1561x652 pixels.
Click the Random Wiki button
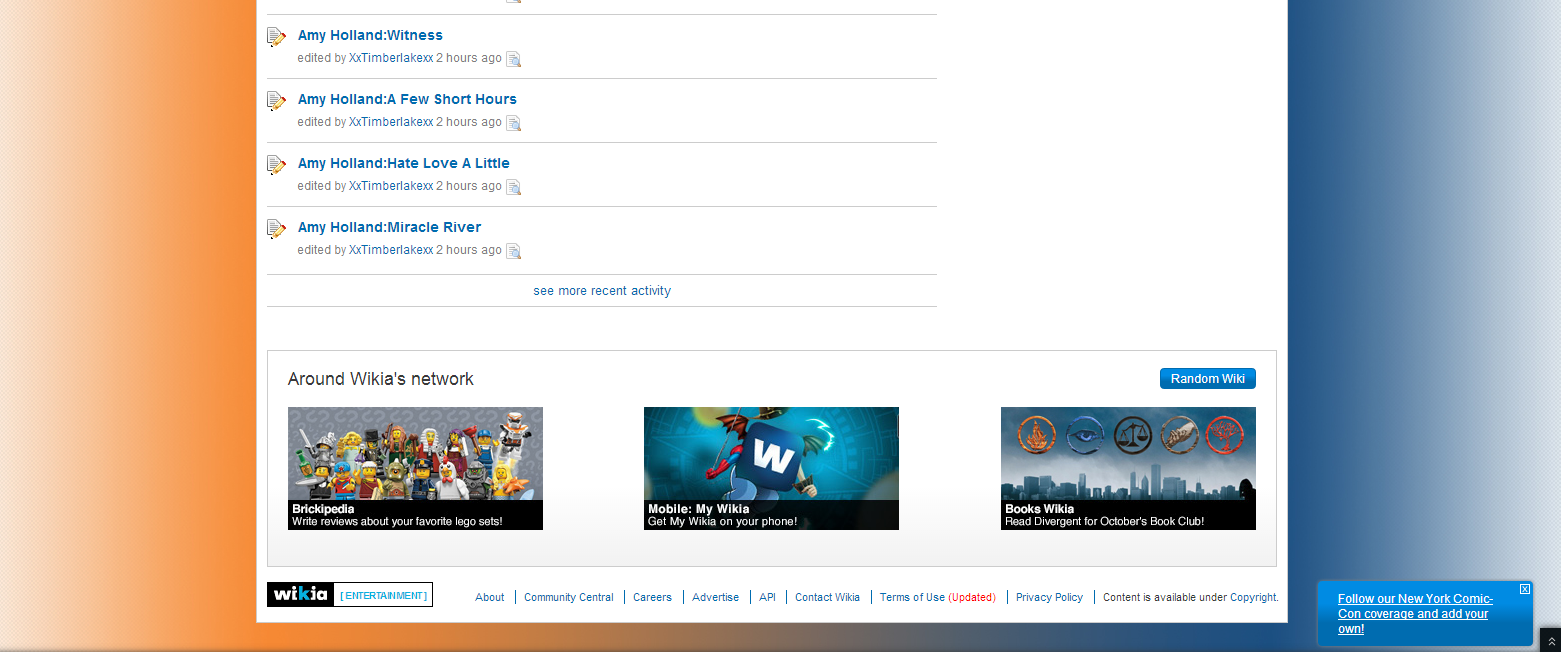pyautogui.click(x=1208, y=379)
